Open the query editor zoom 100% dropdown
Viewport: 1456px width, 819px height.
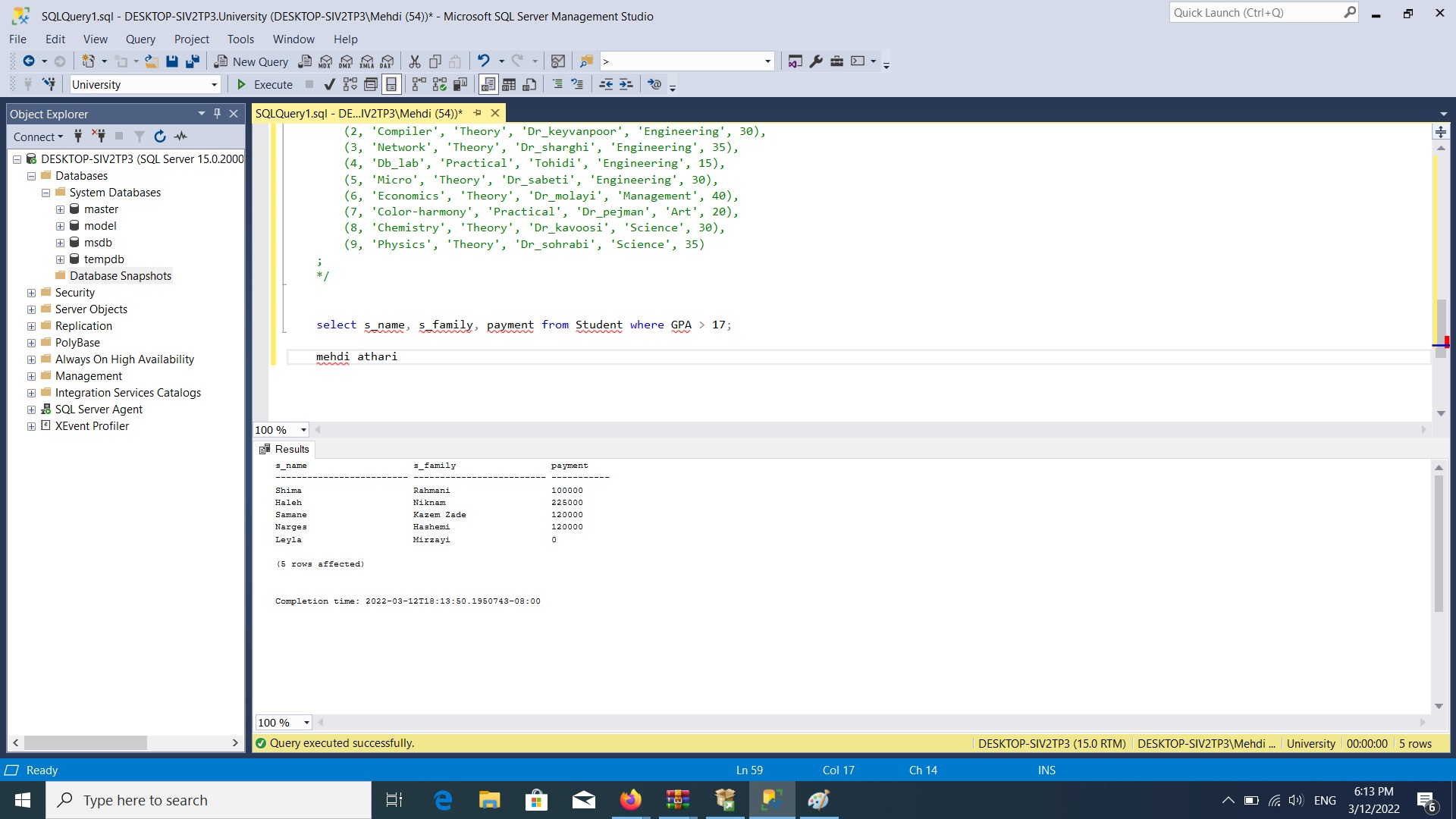pyautogui.click(x=303, y=430)
